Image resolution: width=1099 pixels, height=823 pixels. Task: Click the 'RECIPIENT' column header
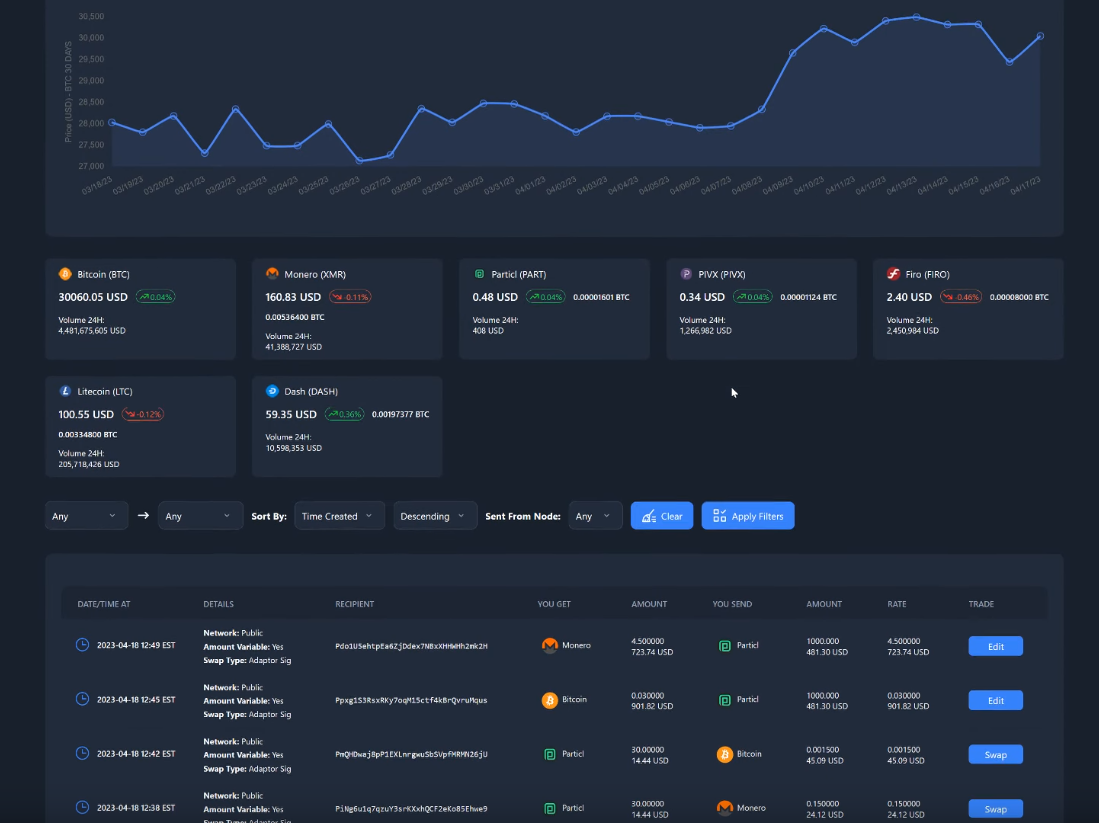point(355,604)
